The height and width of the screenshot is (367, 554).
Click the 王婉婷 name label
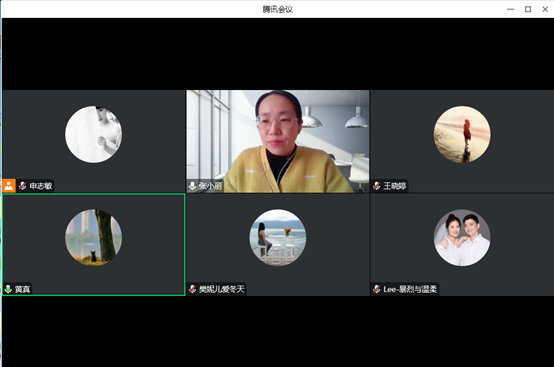pyautogui.click(x=395, y=186)
